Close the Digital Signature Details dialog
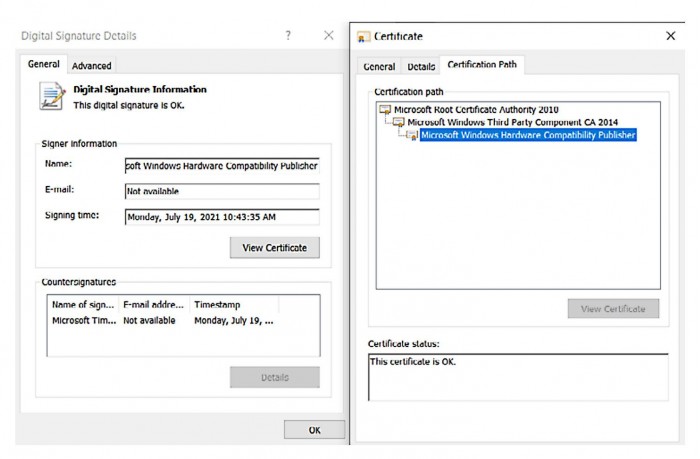 [x=328, y=36]
